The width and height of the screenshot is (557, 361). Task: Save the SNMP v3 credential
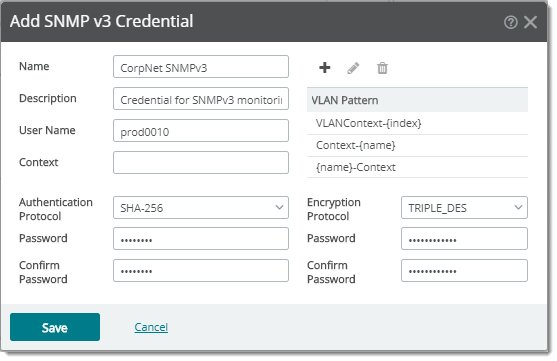pos(55,327)
